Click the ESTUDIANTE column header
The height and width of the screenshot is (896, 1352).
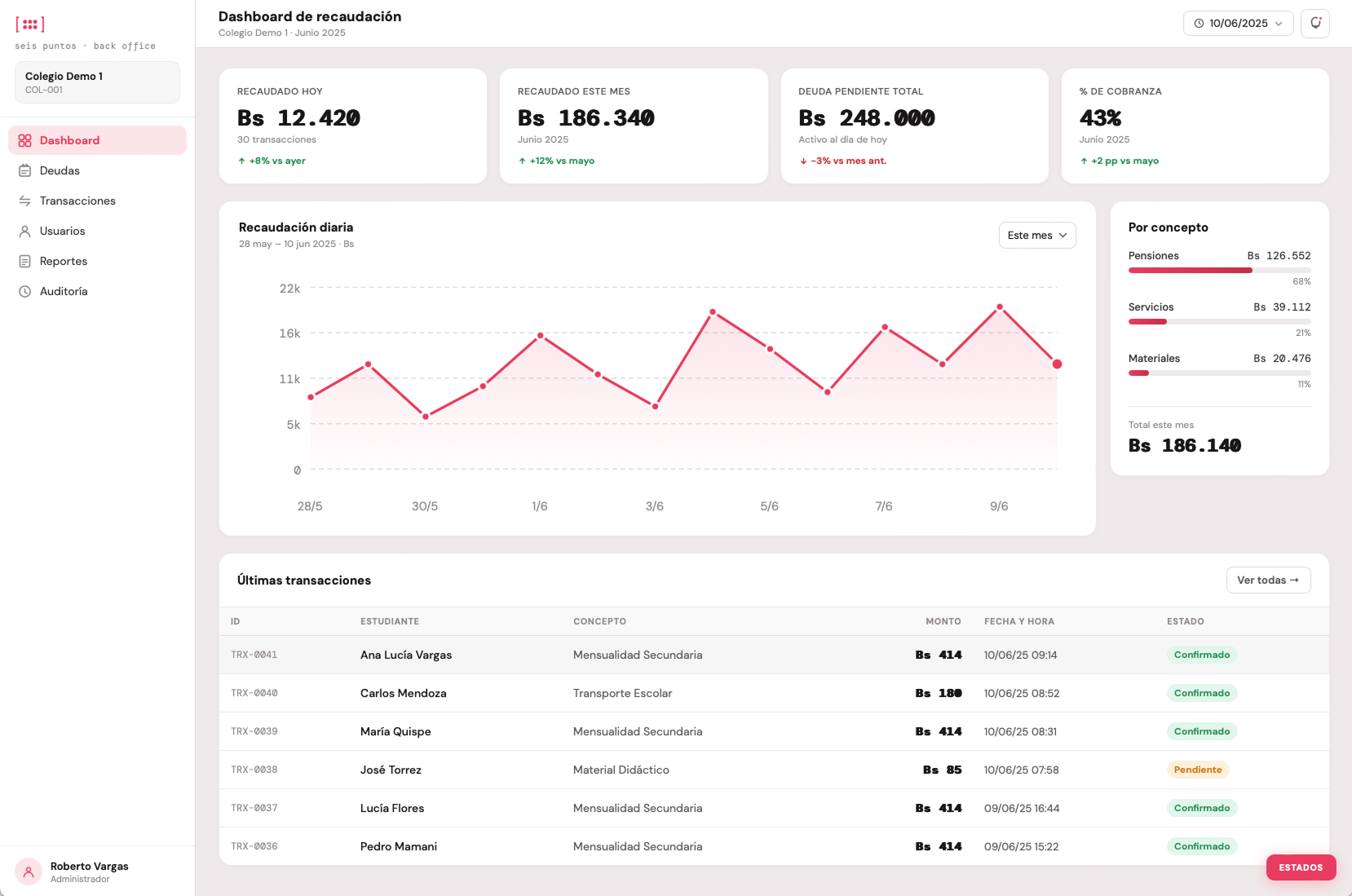(390, 621)
